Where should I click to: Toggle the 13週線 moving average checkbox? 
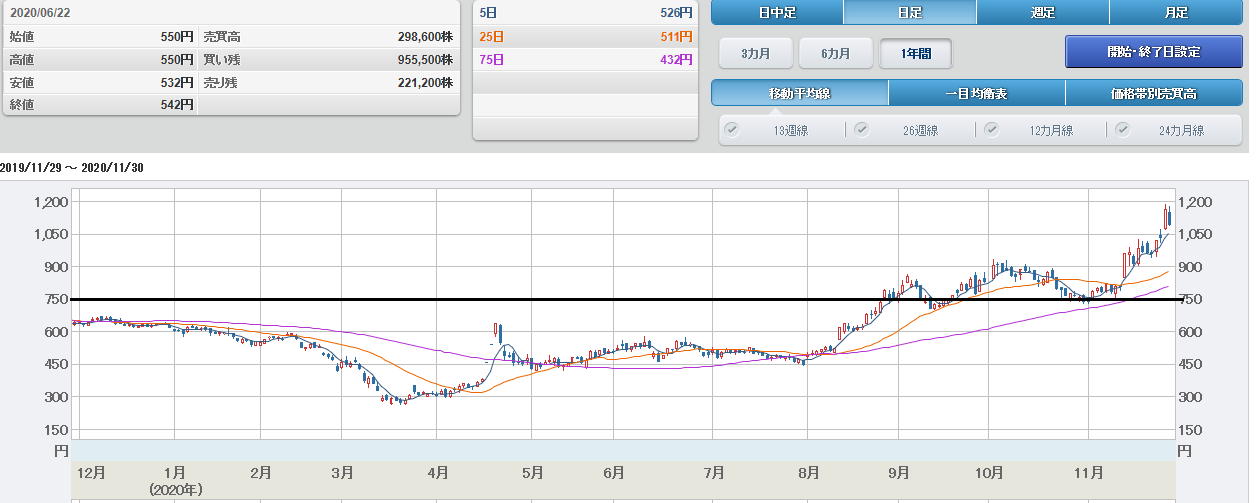(731, 130)
